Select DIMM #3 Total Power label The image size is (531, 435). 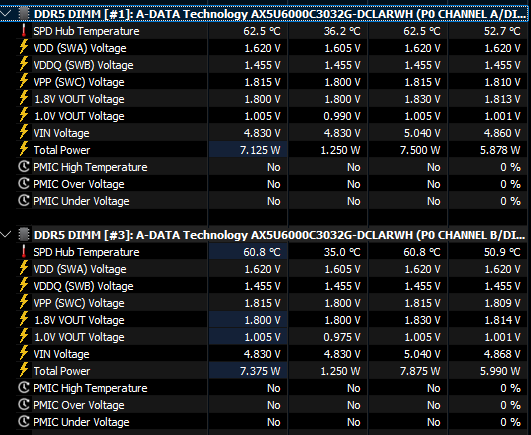pos(62,371)
